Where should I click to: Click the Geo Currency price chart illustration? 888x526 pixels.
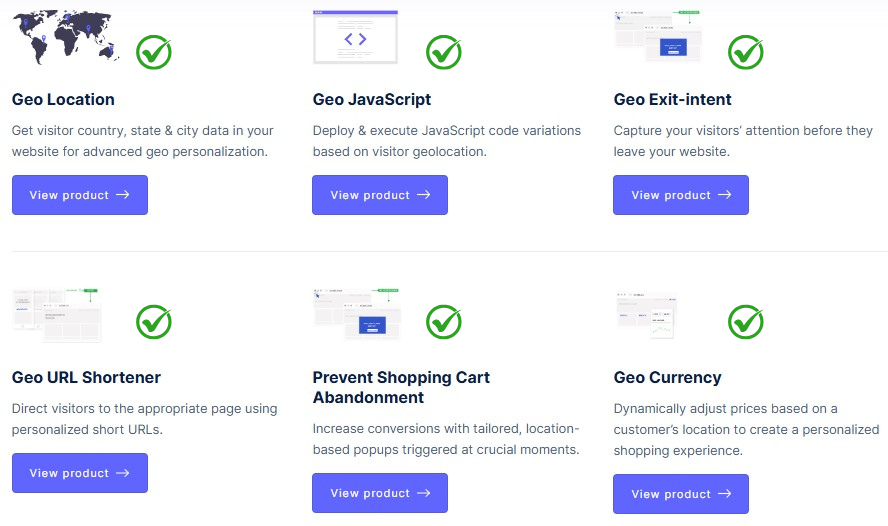pos(647,316)
